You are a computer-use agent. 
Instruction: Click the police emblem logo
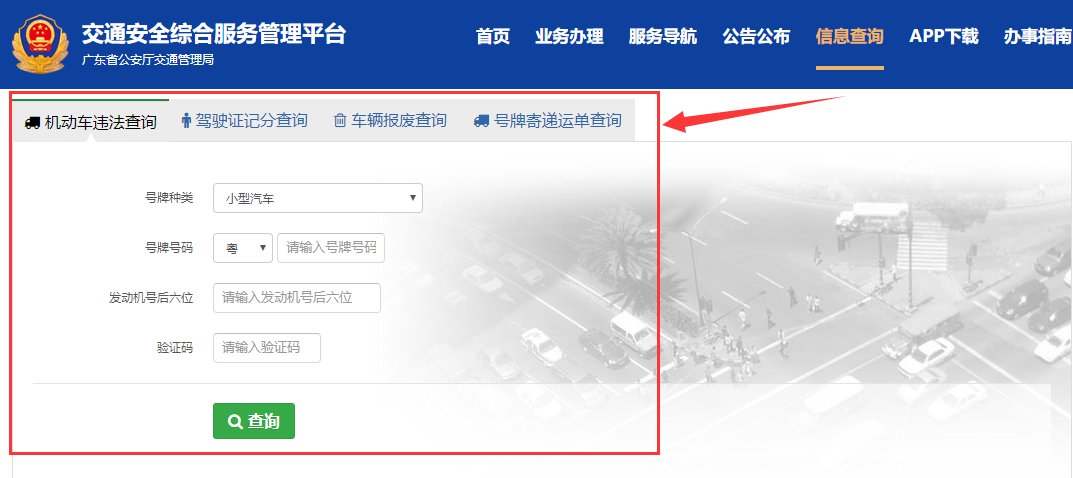click(x=40, y=44)
